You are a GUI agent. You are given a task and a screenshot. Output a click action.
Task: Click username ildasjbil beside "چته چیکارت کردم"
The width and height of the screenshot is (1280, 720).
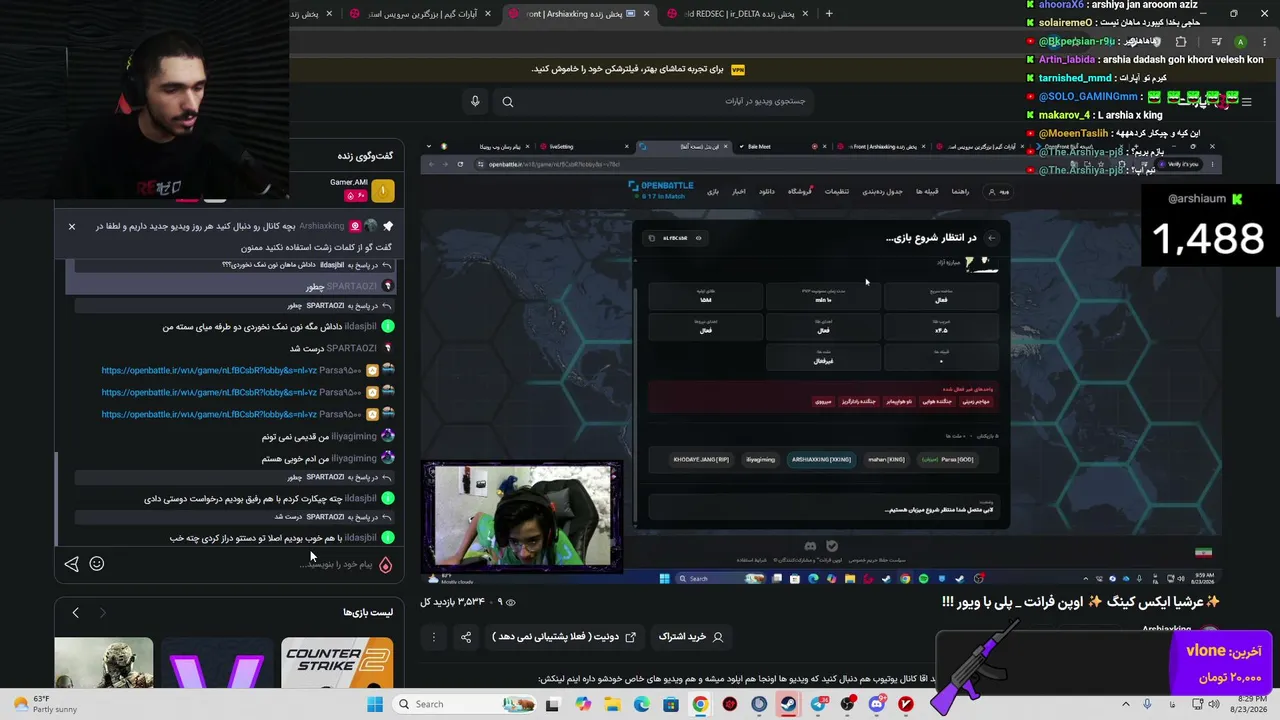click(x=361, y=498)
